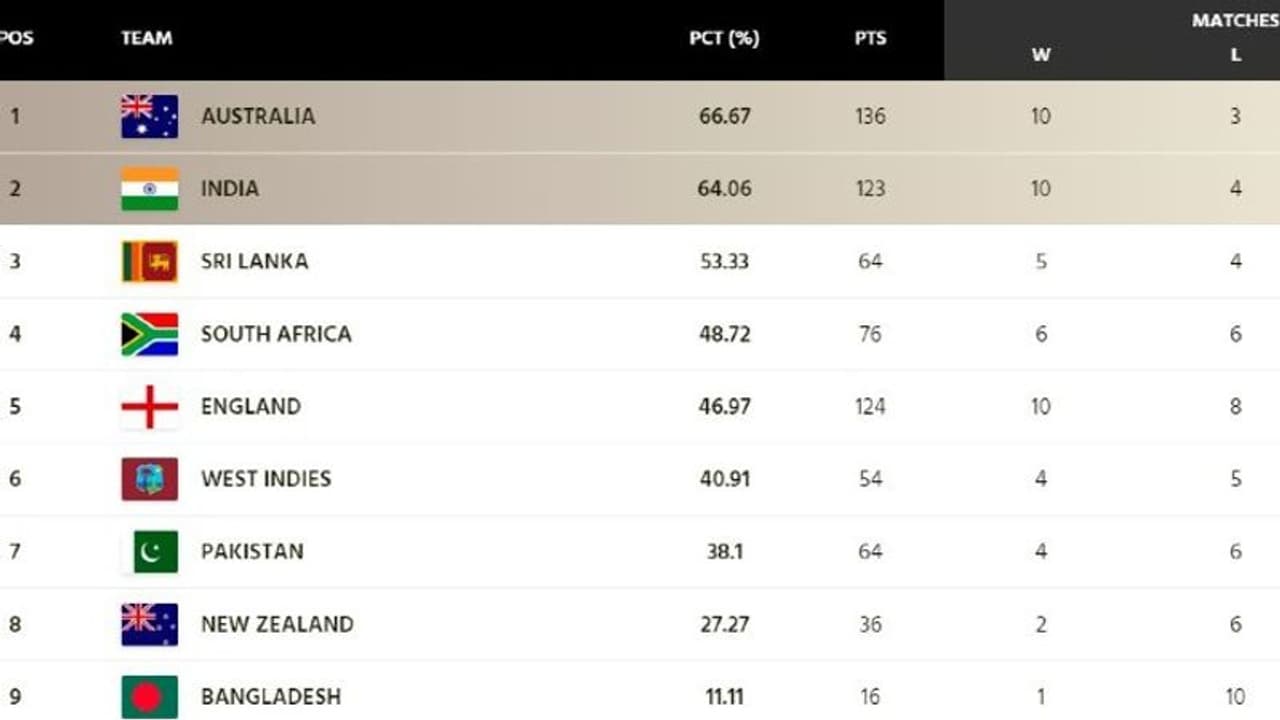Select the SOUTH AFRICA team name

[x=276, y=334]
